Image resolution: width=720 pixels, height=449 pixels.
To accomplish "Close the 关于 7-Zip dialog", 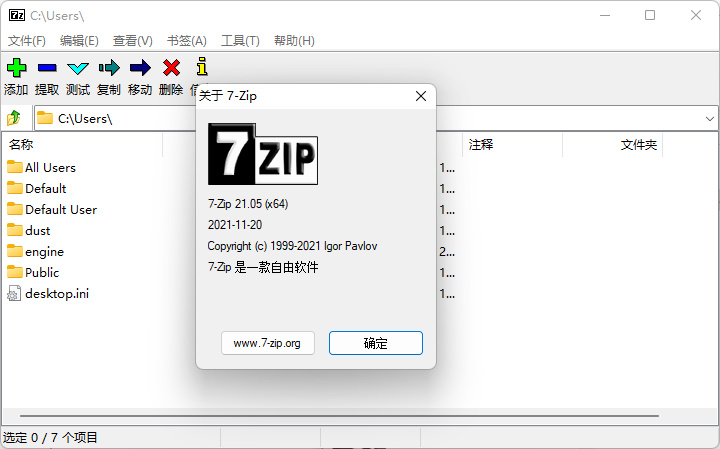I will 421,96.
